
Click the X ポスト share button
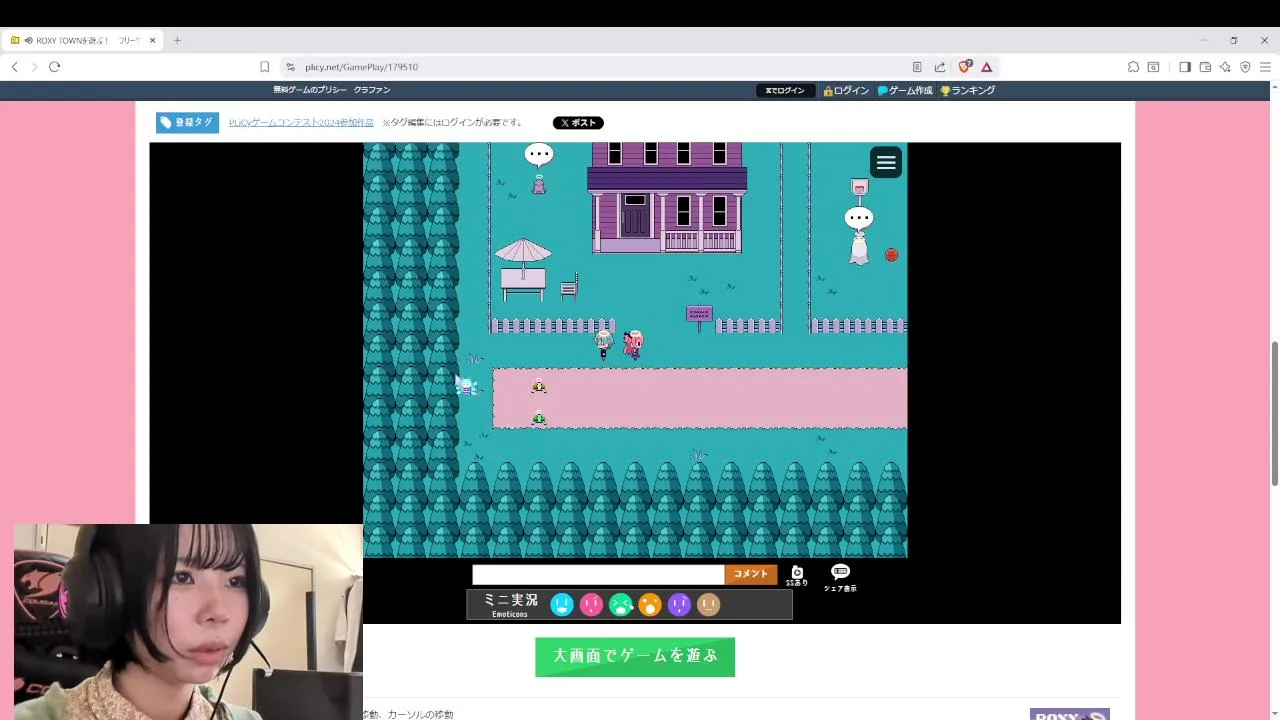coord(578,123)
